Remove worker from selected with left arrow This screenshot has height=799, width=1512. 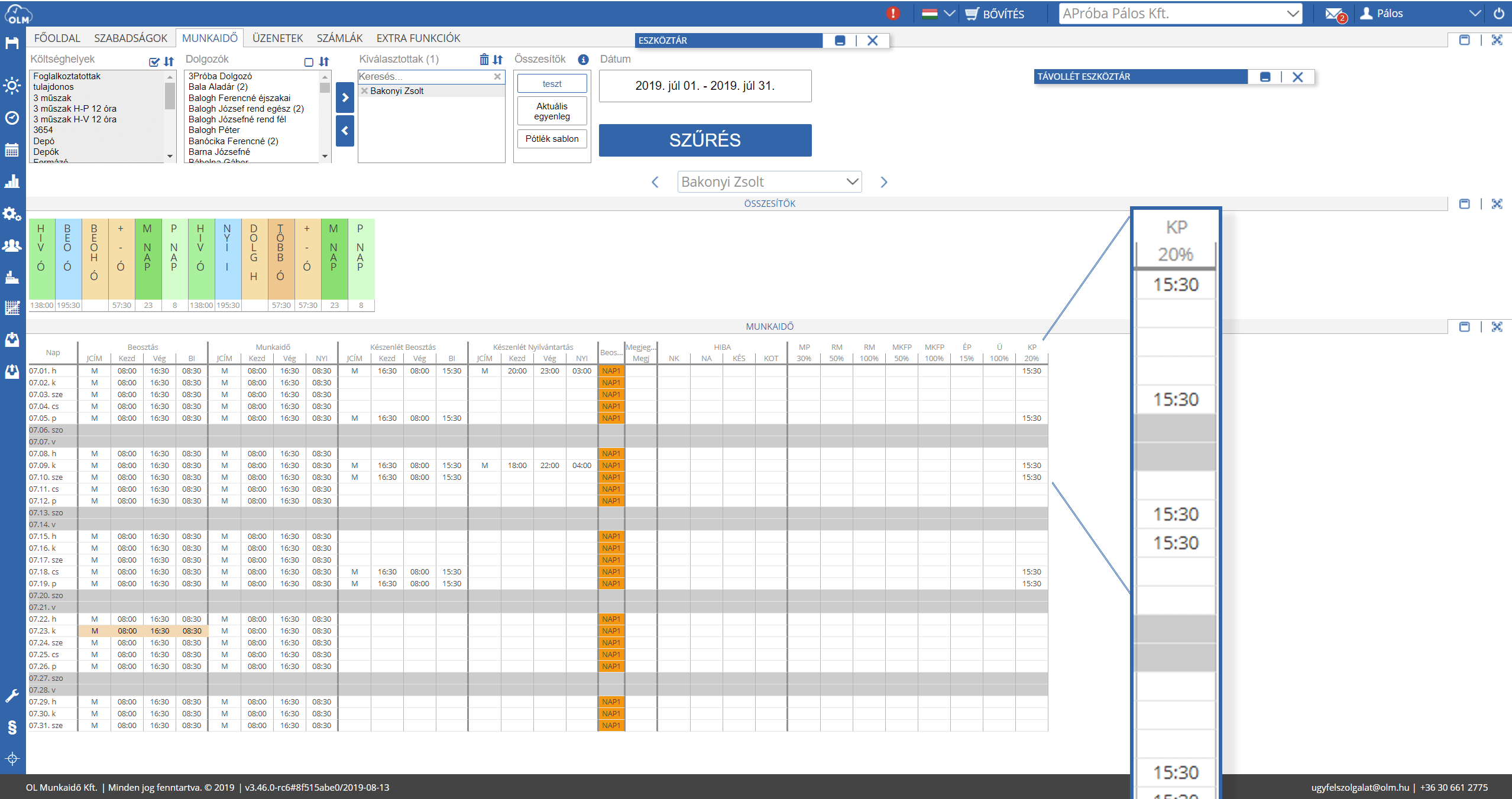pyautogui.click(x=345, y=131)
